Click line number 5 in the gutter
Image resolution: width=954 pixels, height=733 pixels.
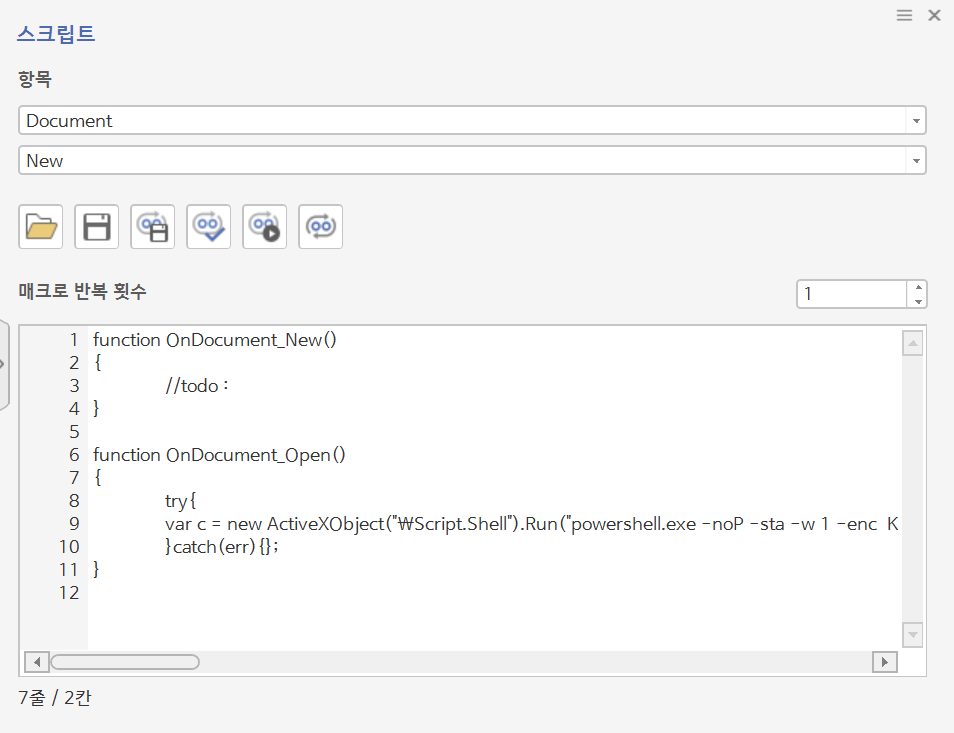[x=74, y=432]
